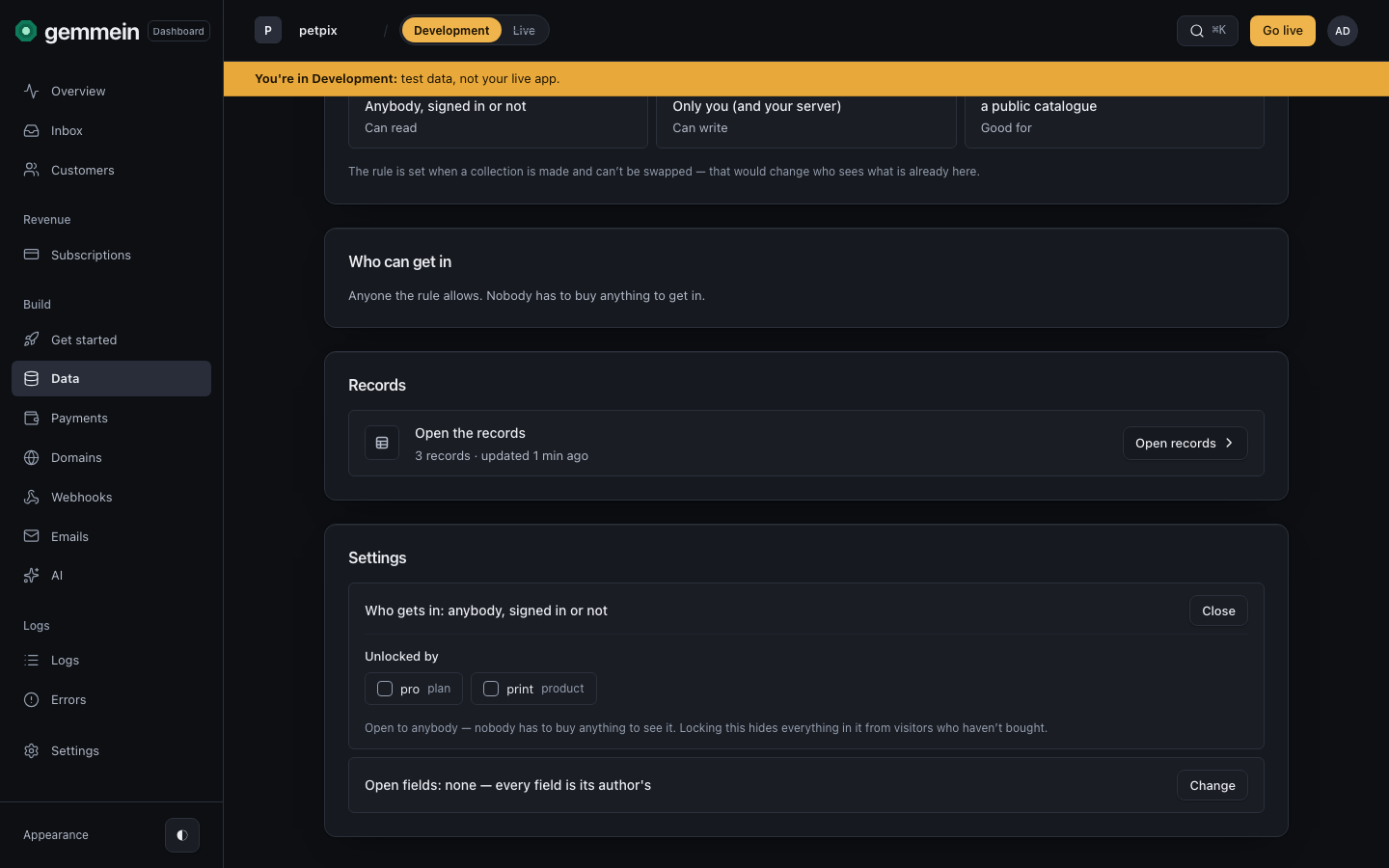Click the Dashboard badge

click(x=178, y=31)
